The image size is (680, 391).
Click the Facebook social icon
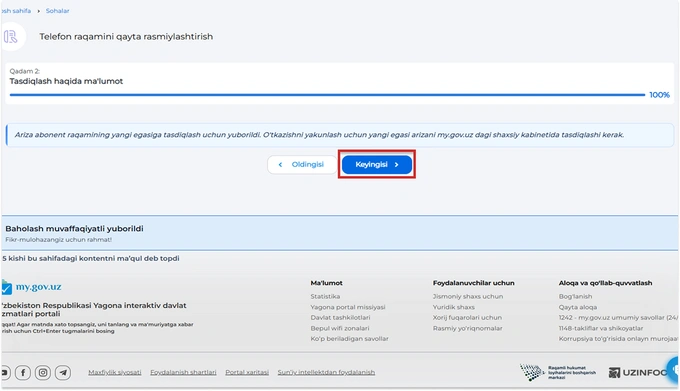(x=23, y=372)
